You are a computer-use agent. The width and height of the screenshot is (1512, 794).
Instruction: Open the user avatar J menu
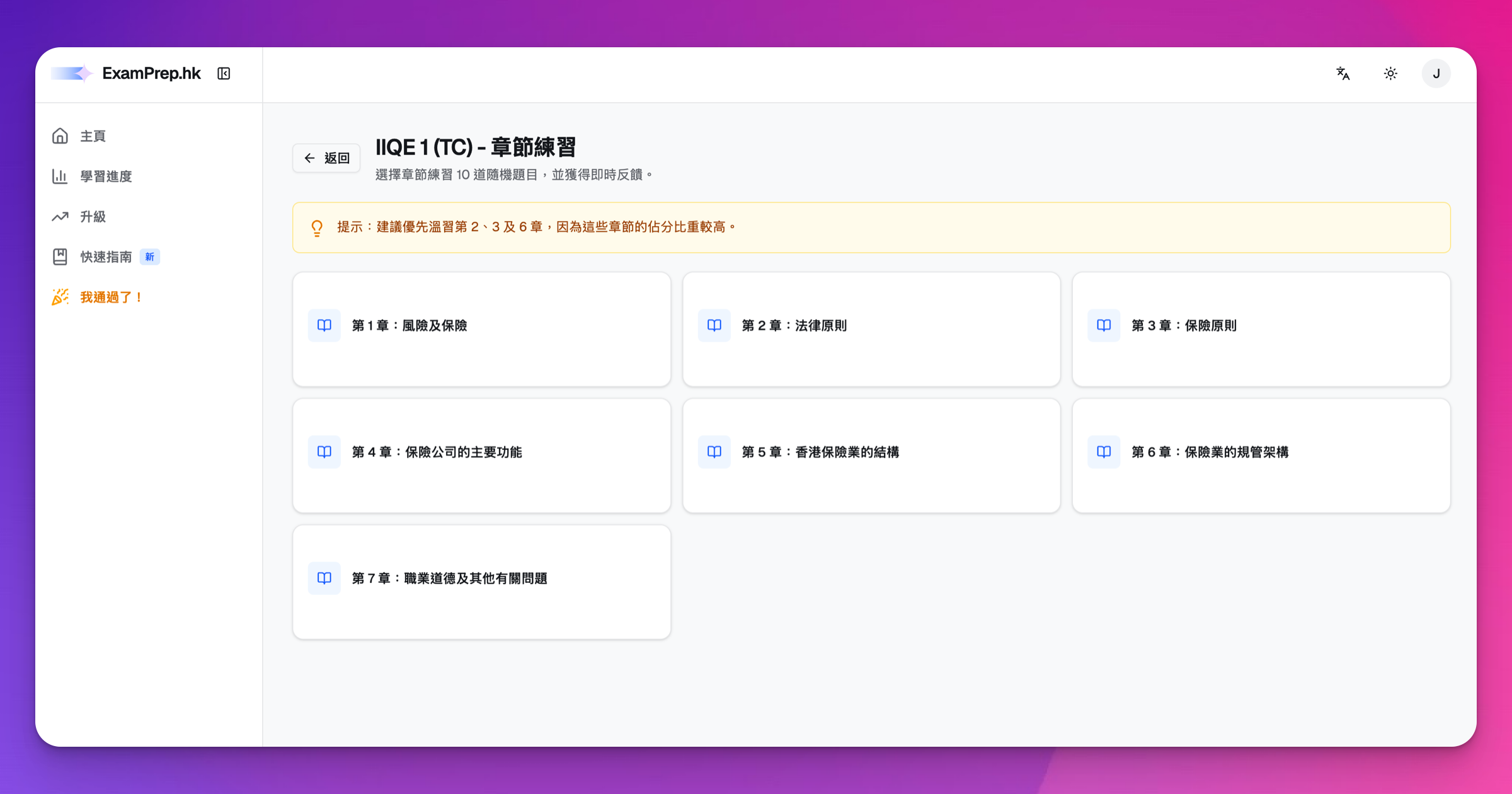(x=1436, y=74)
